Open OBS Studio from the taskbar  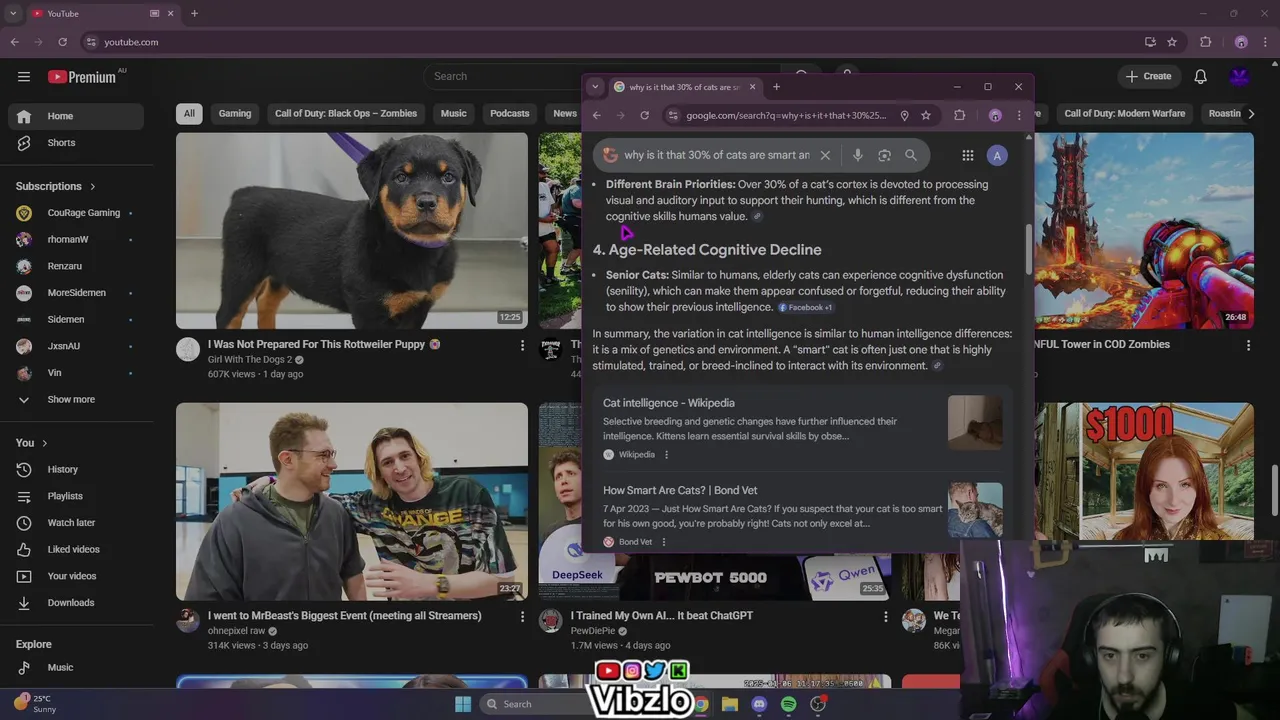click(x=818, y=704)
